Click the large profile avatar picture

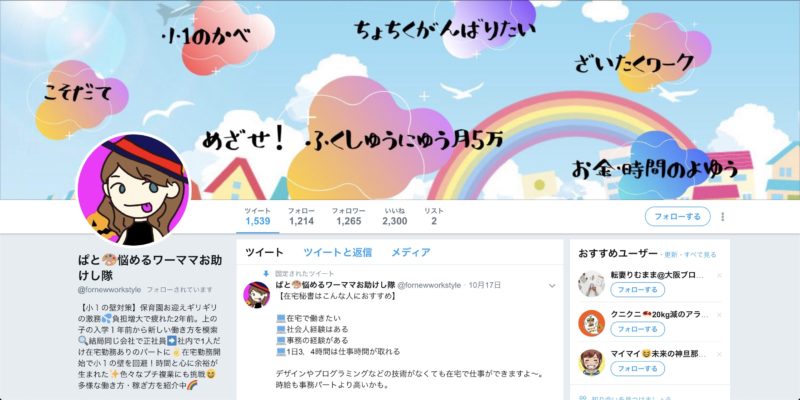click(x=133, y=189)
